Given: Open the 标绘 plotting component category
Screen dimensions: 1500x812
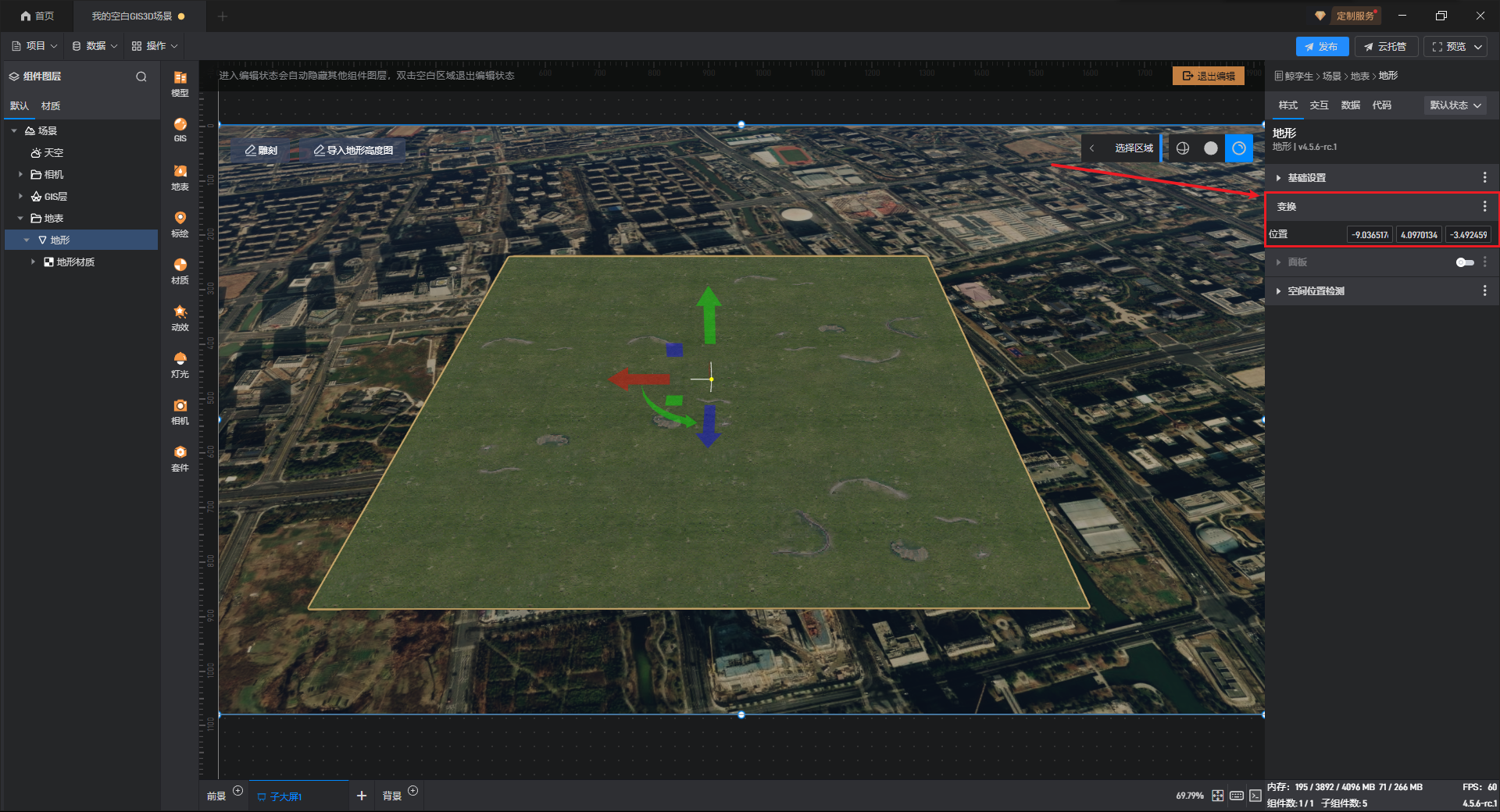Looking at the screenshot, I should (x=180, y=224).
